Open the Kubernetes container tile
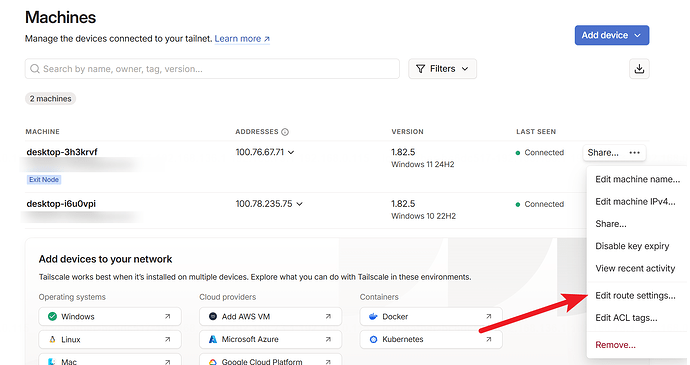 [431, 339]
